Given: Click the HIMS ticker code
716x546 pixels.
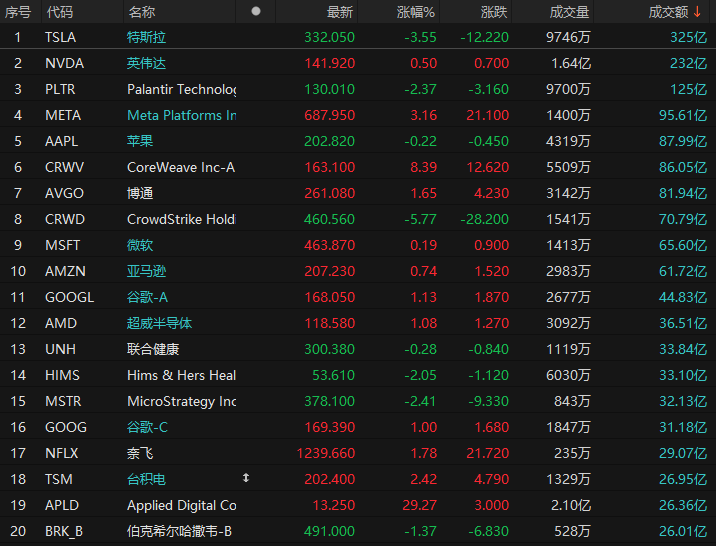Looking at the screenshot, I should click(x=62, y=375).
